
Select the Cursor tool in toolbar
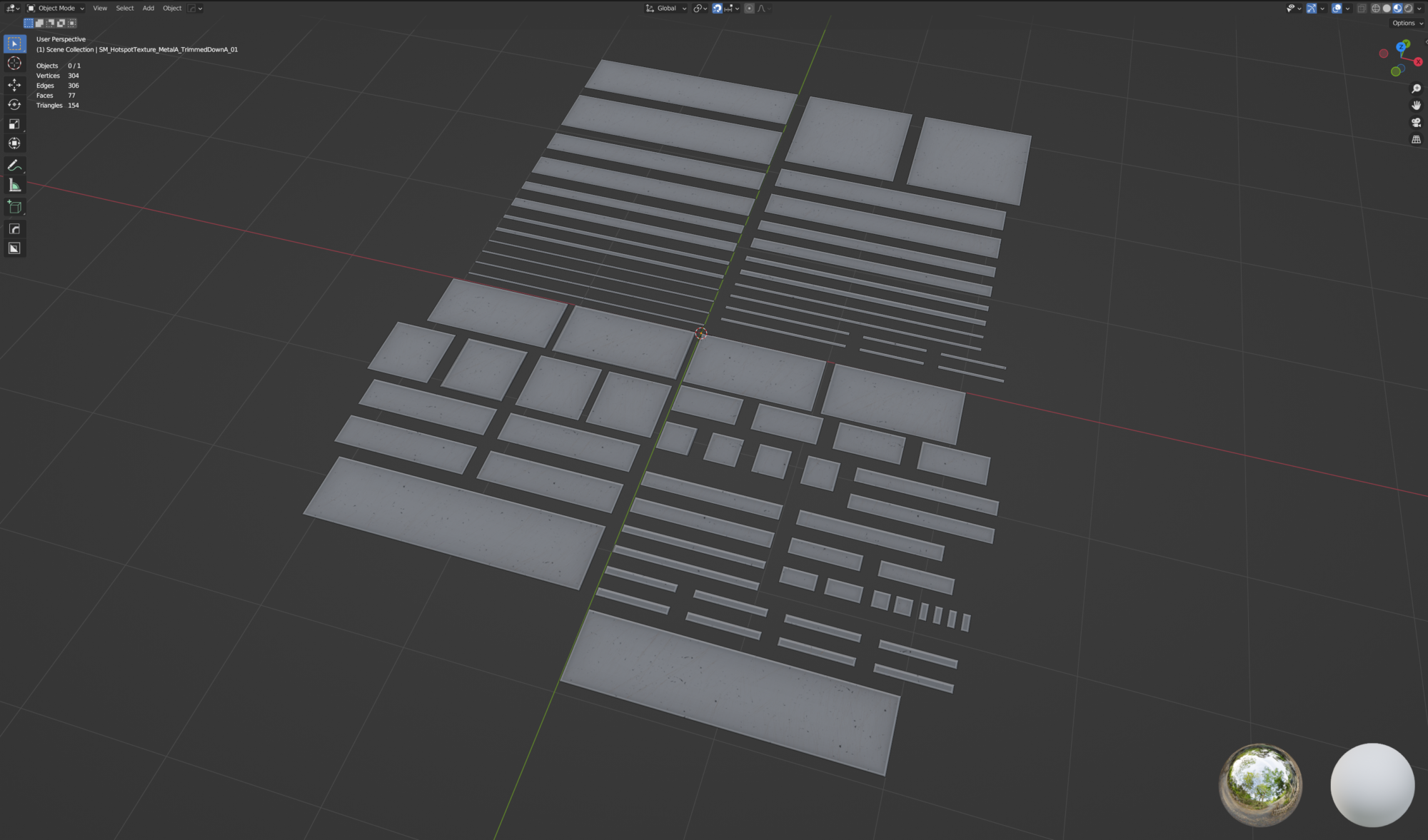click(x=14, y=64)
